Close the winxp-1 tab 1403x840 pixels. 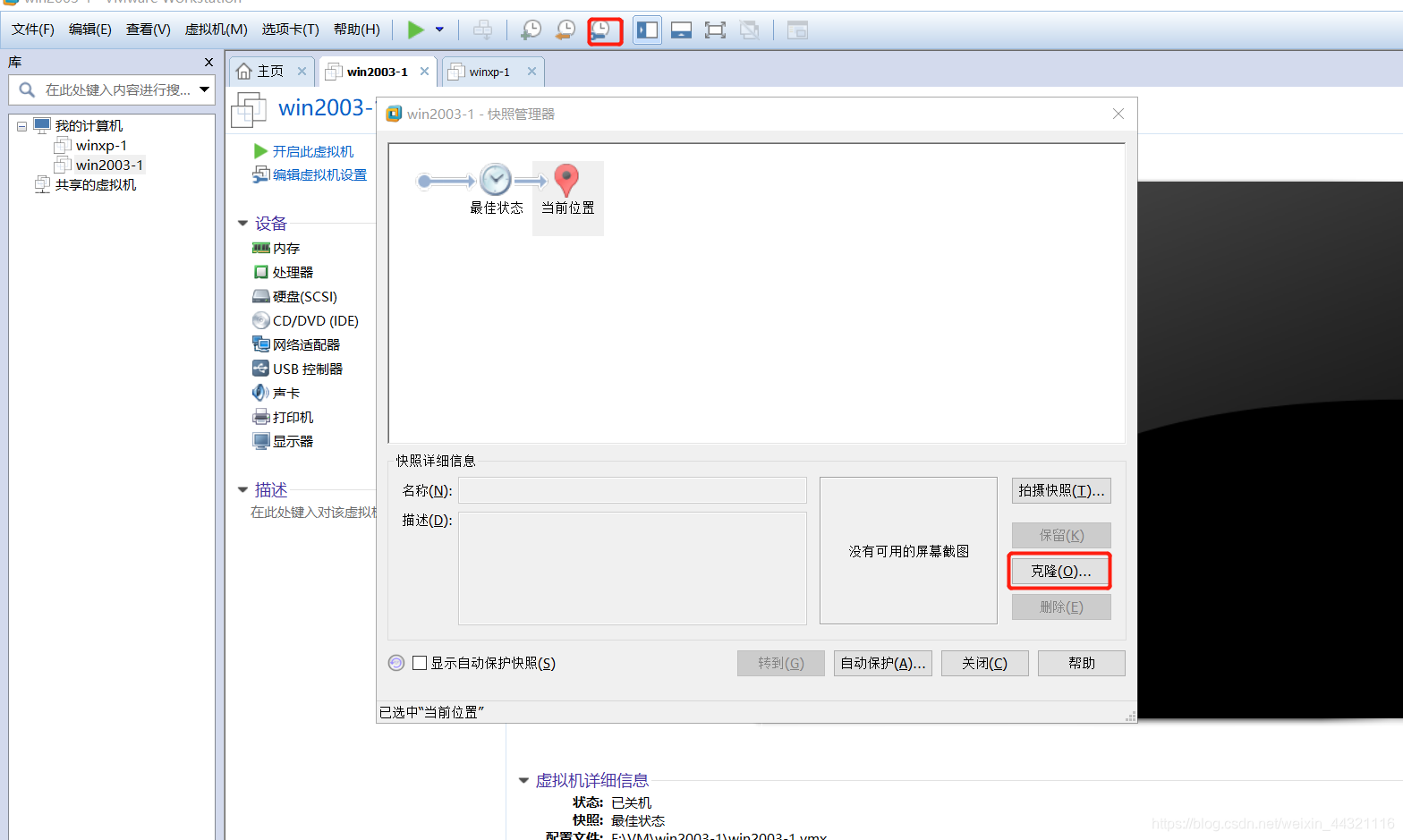[x=531, y=72]
